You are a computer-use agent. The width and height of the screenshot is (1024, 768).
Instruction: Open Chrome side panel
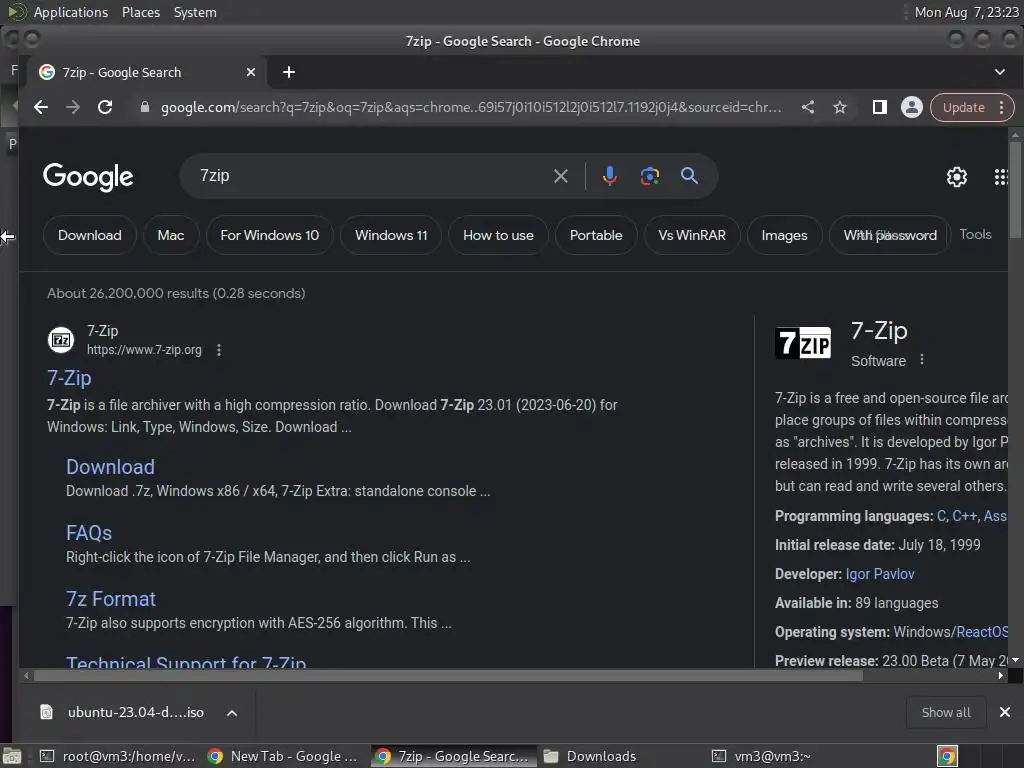880,107
